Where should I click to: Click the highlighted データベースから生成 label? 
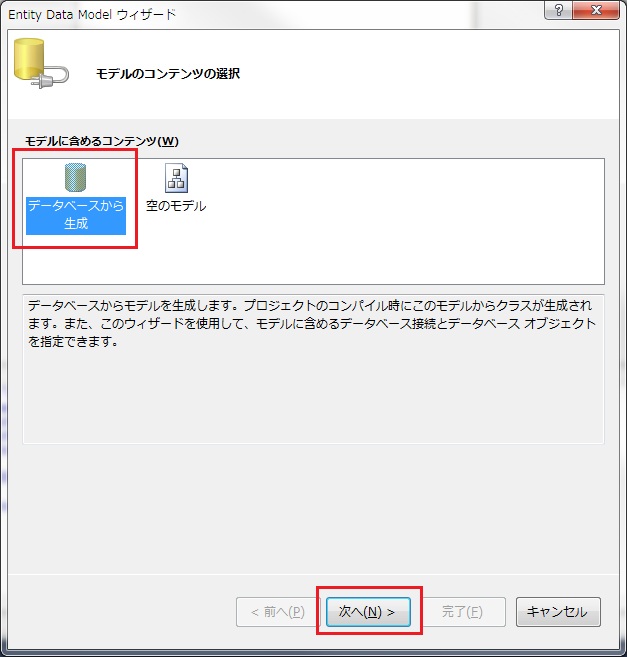pyautogui.click(x=76, y=215)
